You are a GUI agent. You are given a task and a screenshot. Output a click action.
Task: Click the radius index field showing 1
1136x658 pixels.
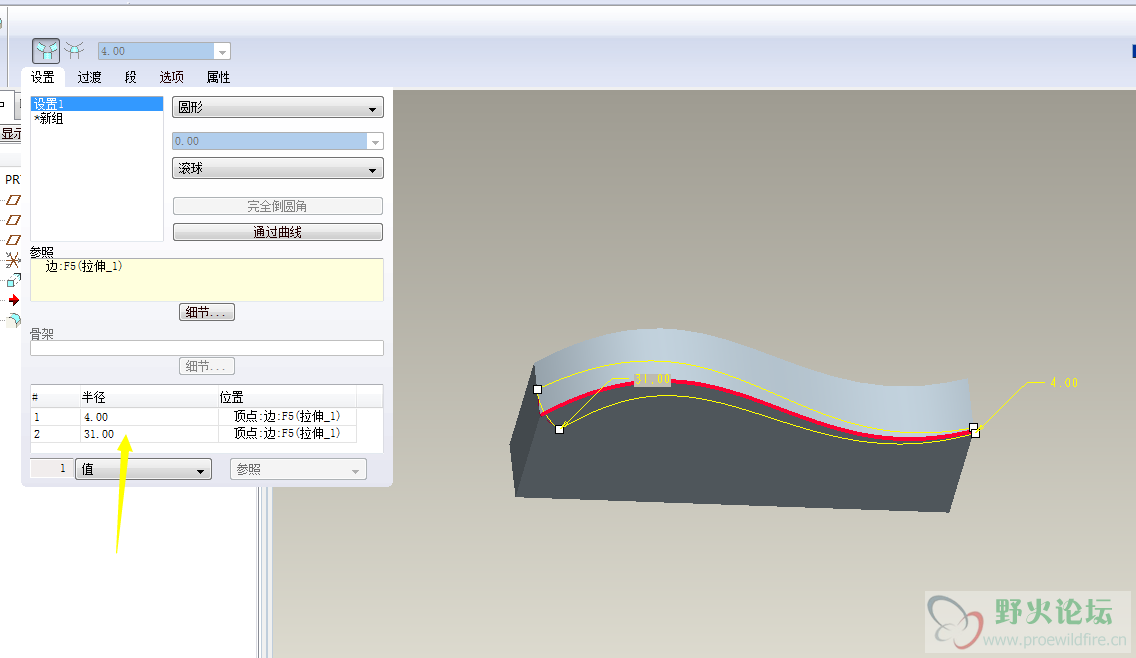coord(51,468)
